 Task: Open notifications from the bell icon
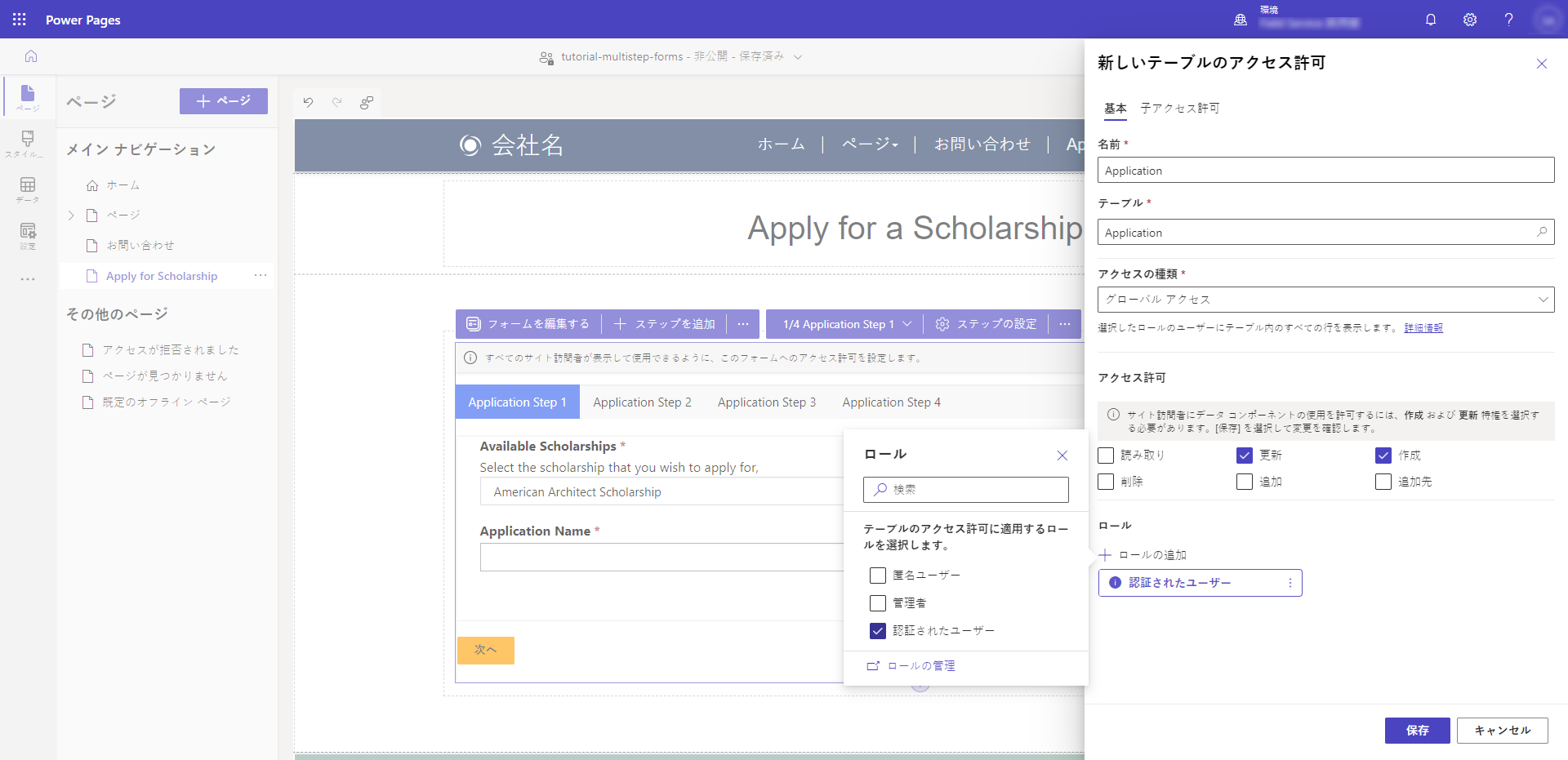click(1430, 20)
